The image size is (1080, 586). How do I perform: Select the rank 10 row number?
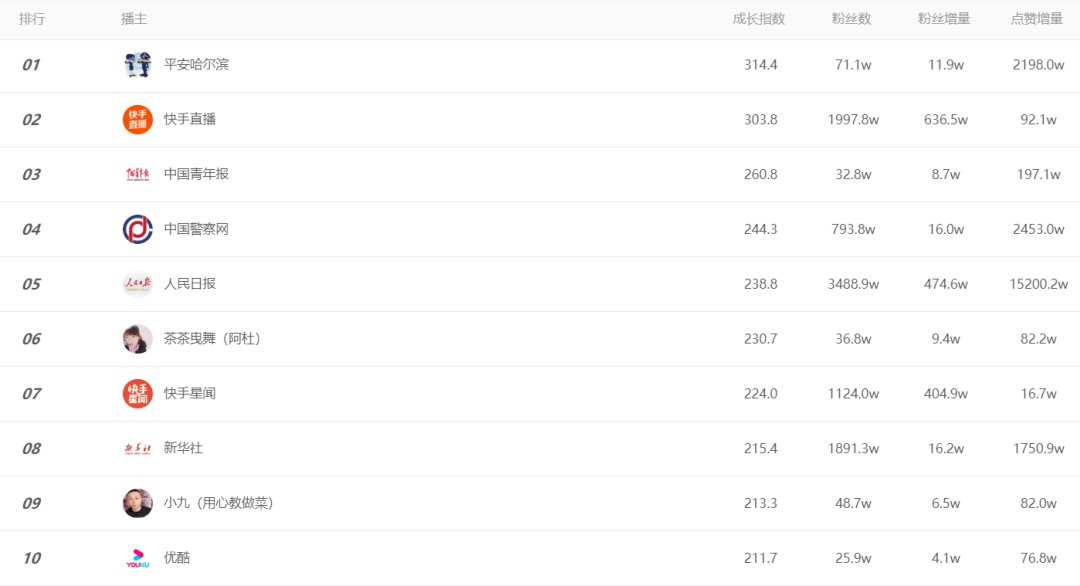pyautogui.click(x=32, y=558)
